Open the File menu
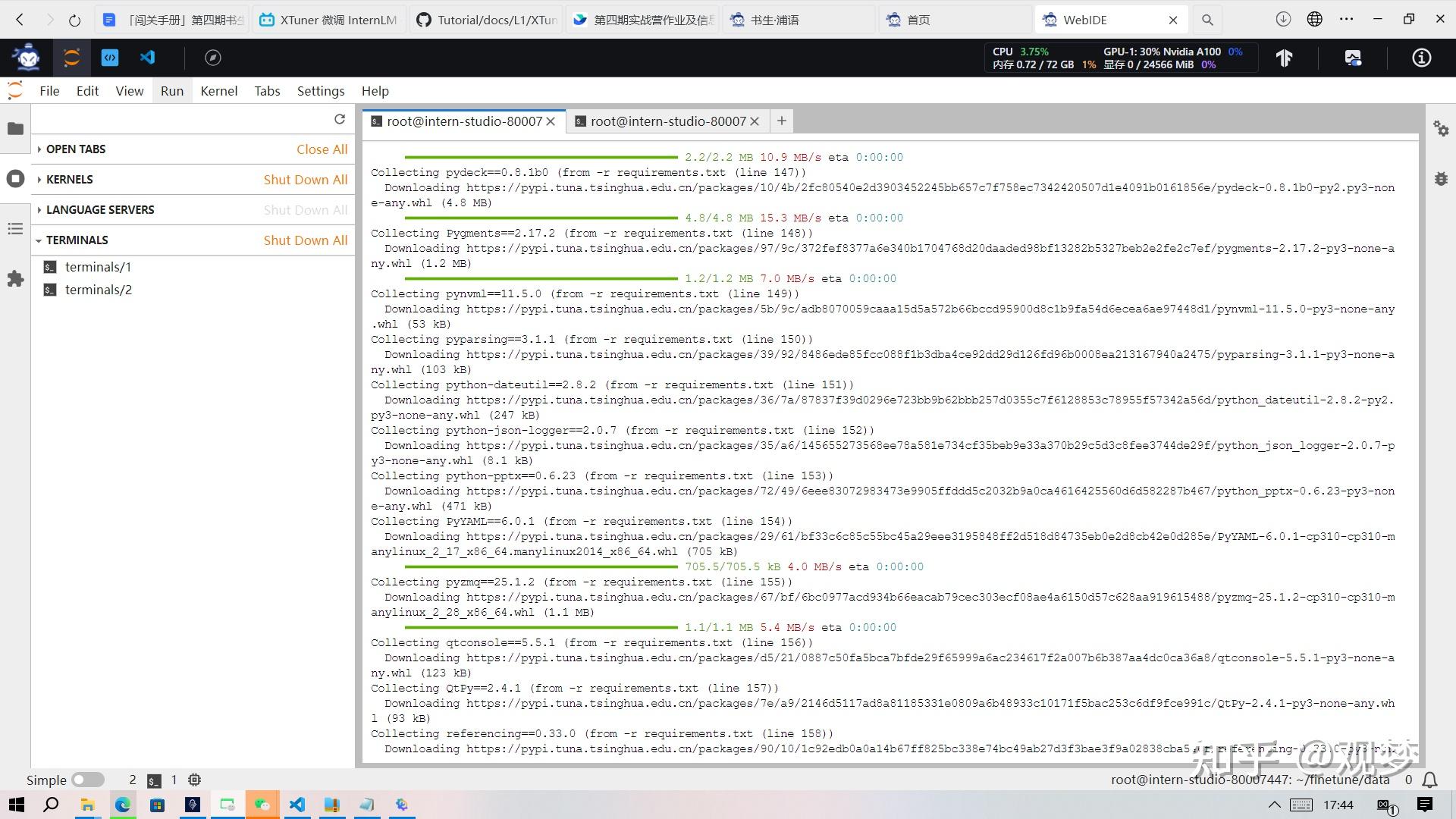The width and height of the screenshot is (1456, 819). (49, 91)
